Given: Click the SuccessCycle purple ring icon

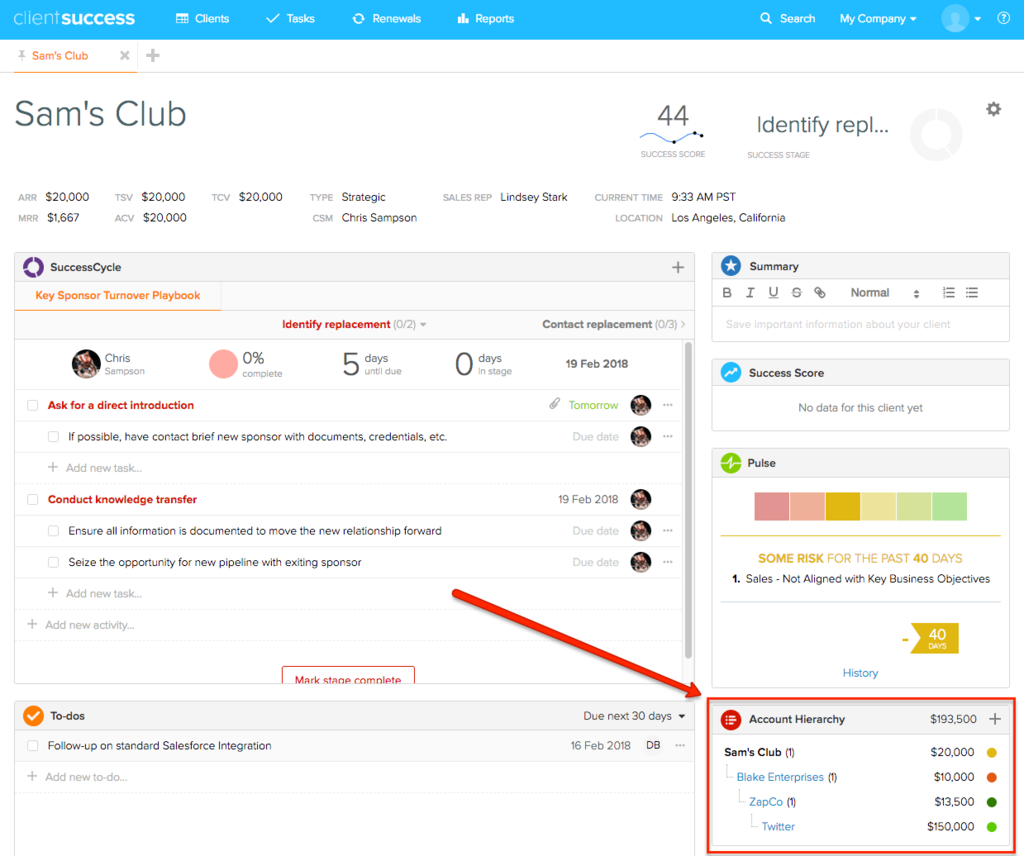Looking at the screenshot, I should 33,267.
